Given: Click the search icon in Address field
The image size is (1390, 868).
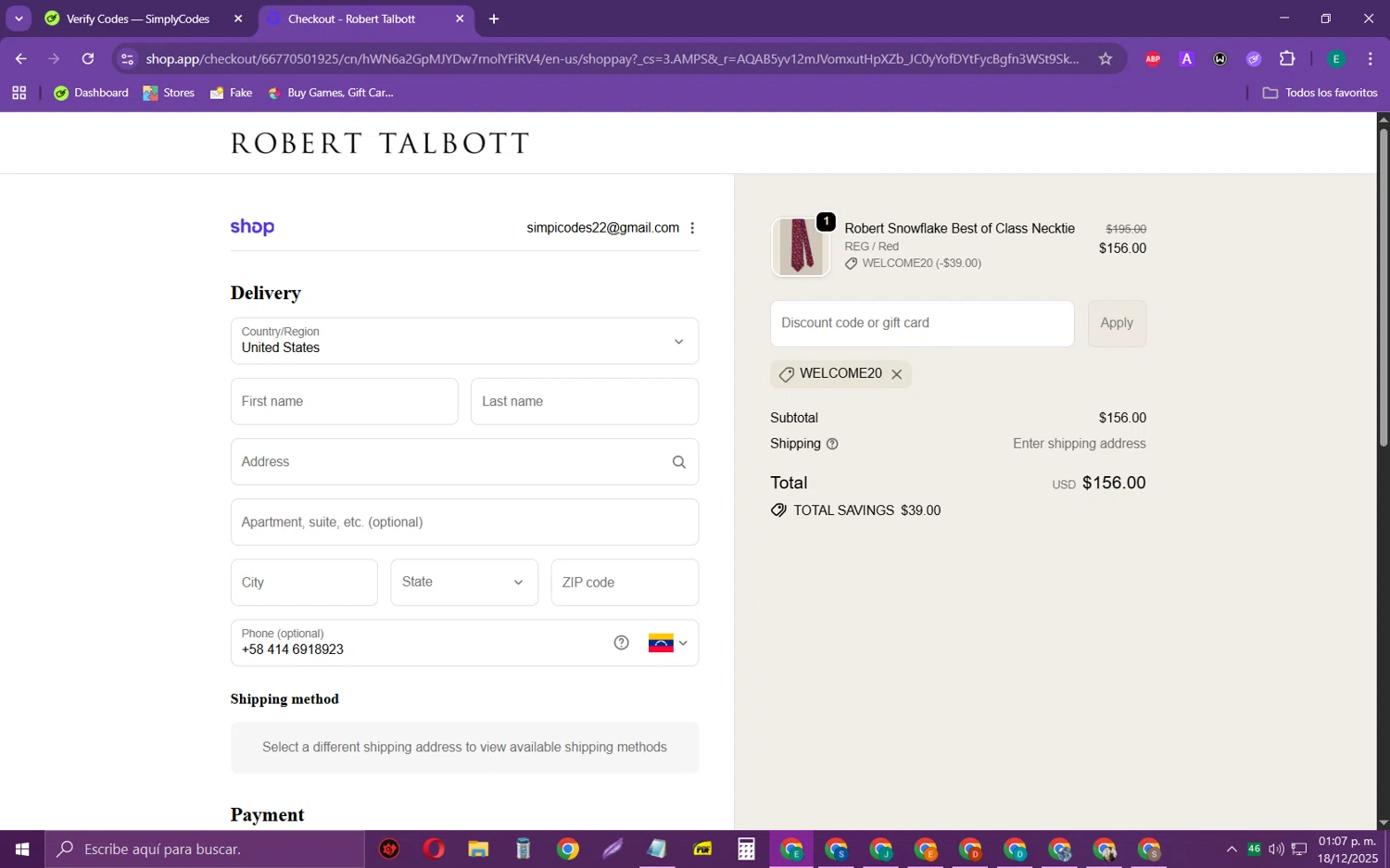Looking at the screenshot, I should click(x=679, y=462).
